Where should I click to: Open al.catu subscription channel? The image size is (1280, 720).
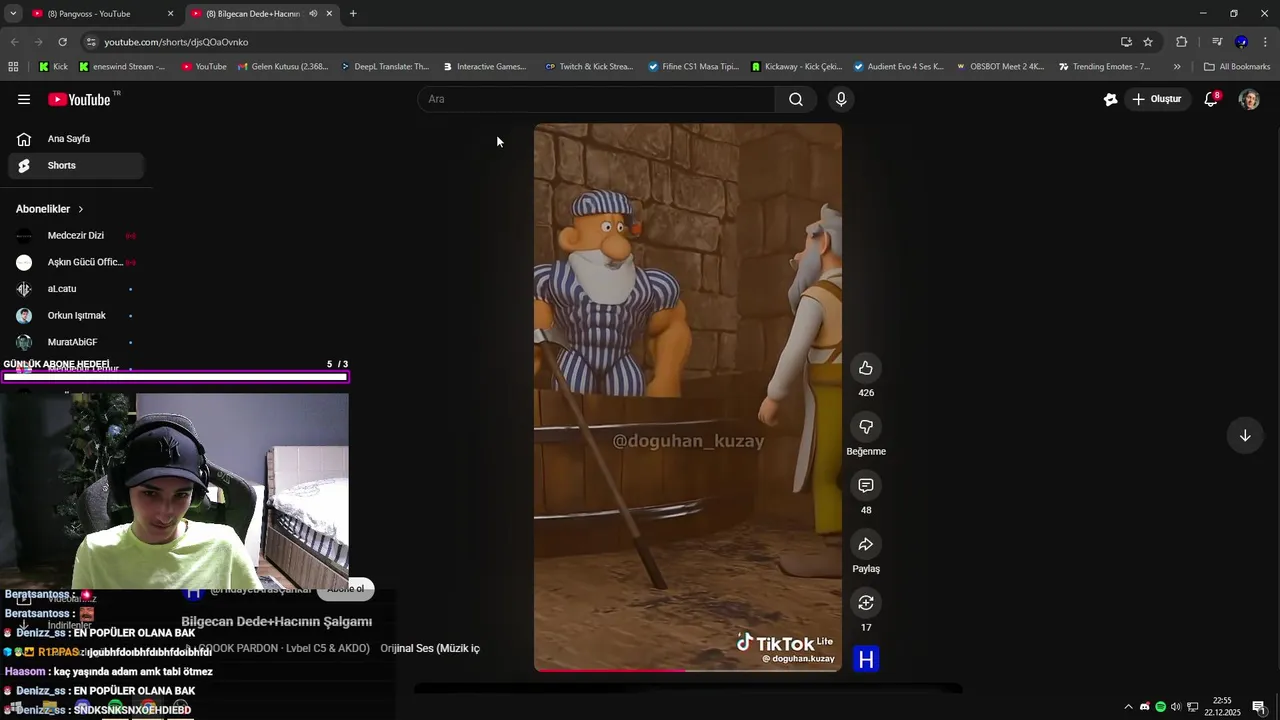(x=76, y=289)
